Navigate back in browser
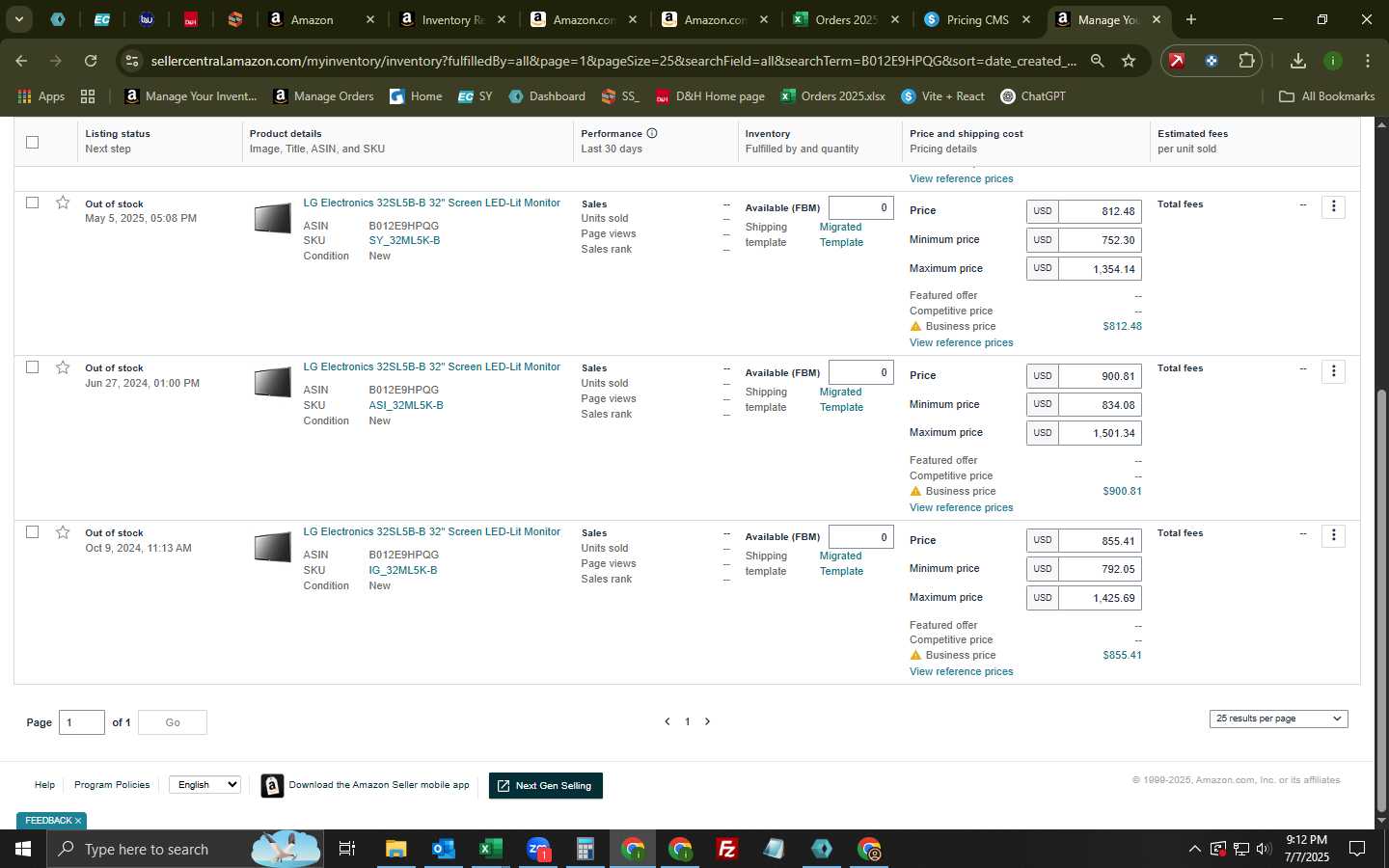 point(21,61)
